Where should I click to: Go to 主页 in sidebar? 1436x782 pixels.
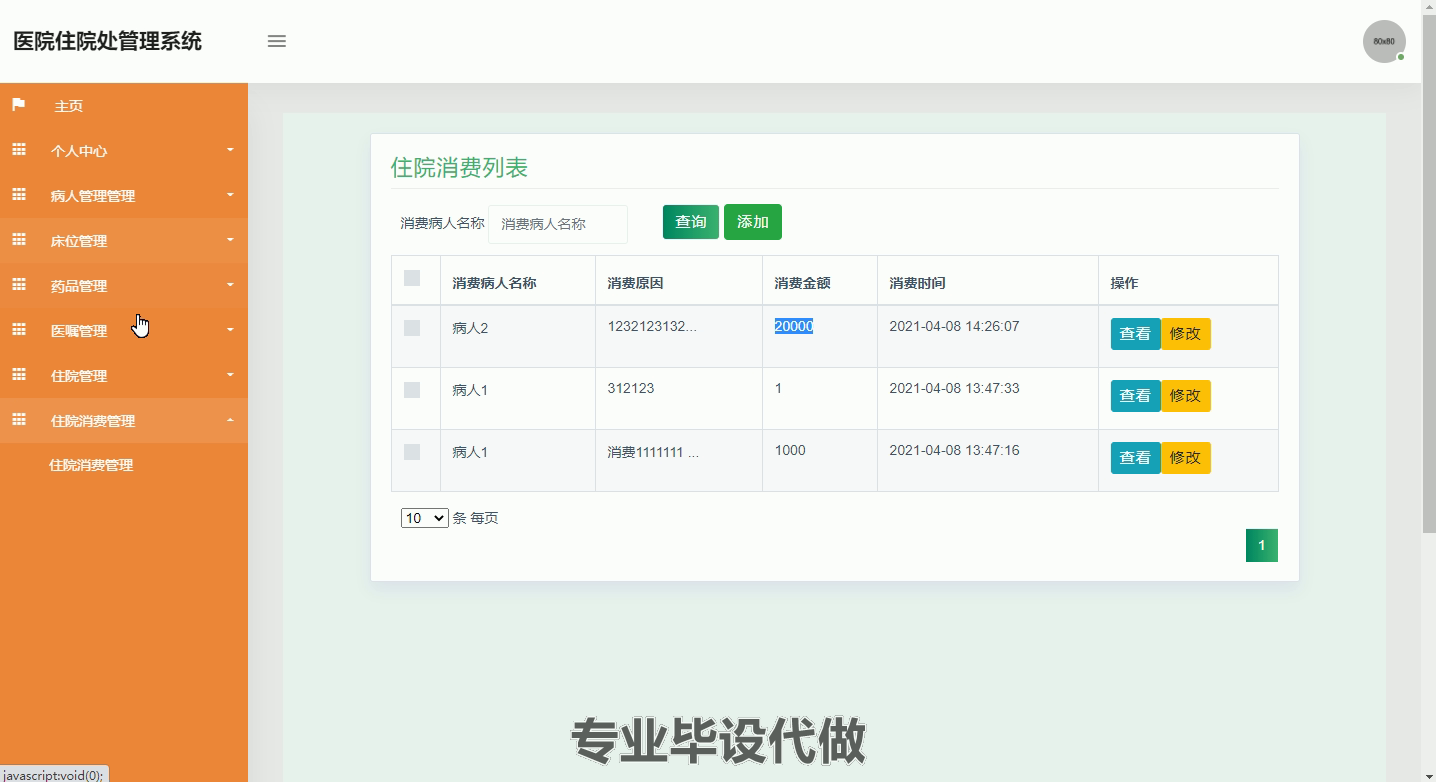pyautogui.click(x=124, y=105)
